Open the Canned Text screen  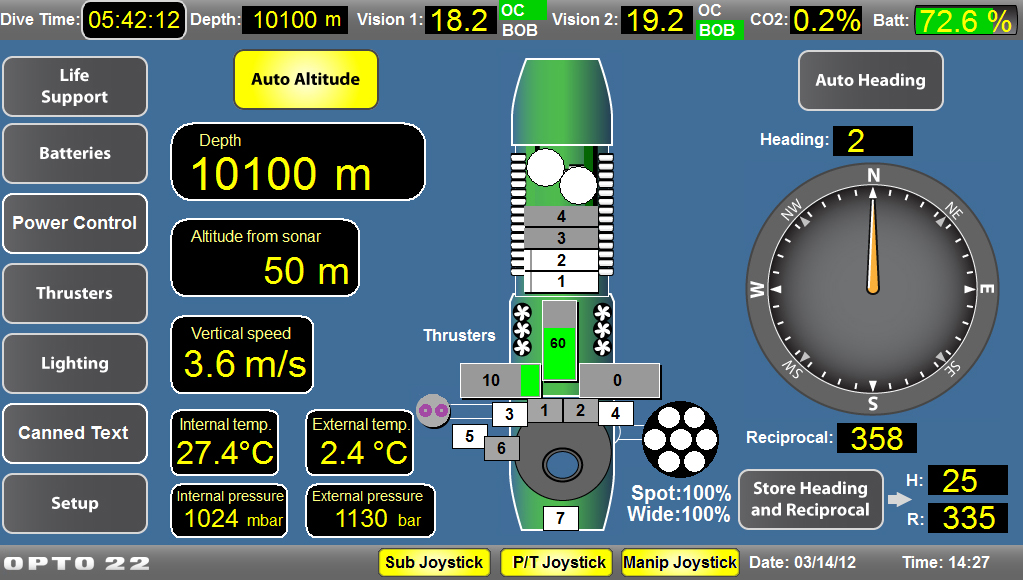click(x=75, y=433)
